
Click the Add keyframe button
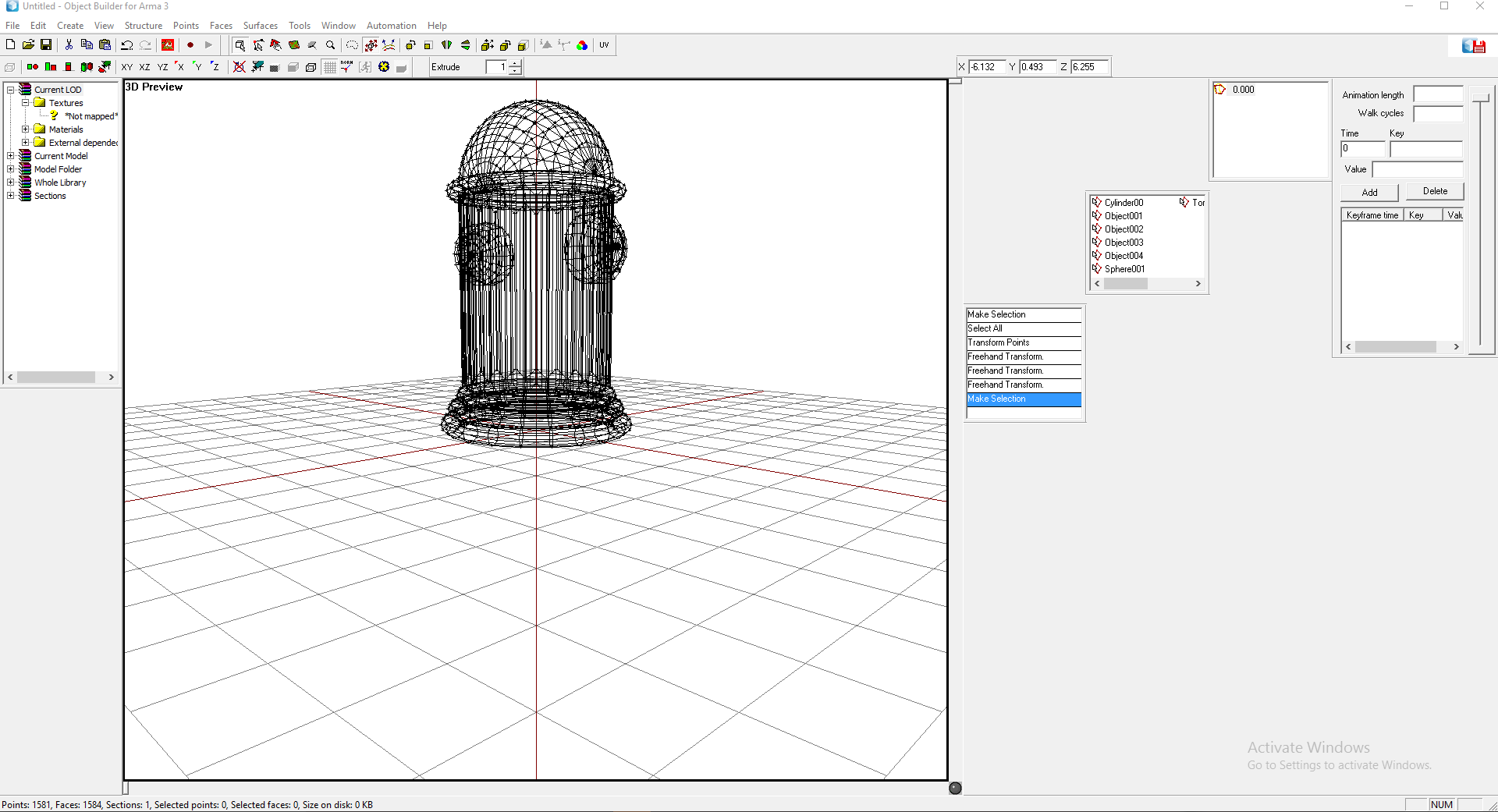click(1369, 192)
